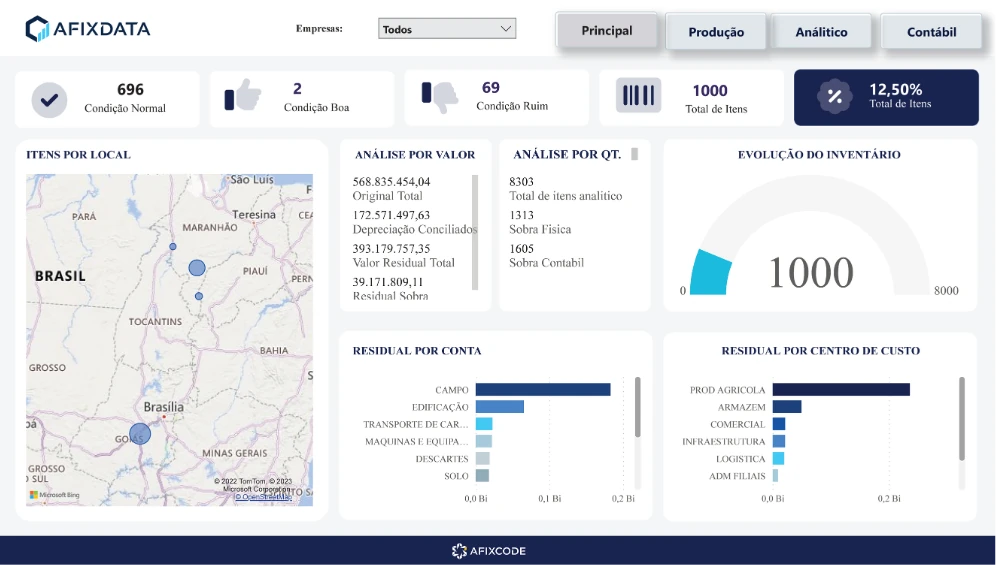Viewport: 996px width, 565px height.
Task: Go to the Analítico page
Action: tap(821, 32)
